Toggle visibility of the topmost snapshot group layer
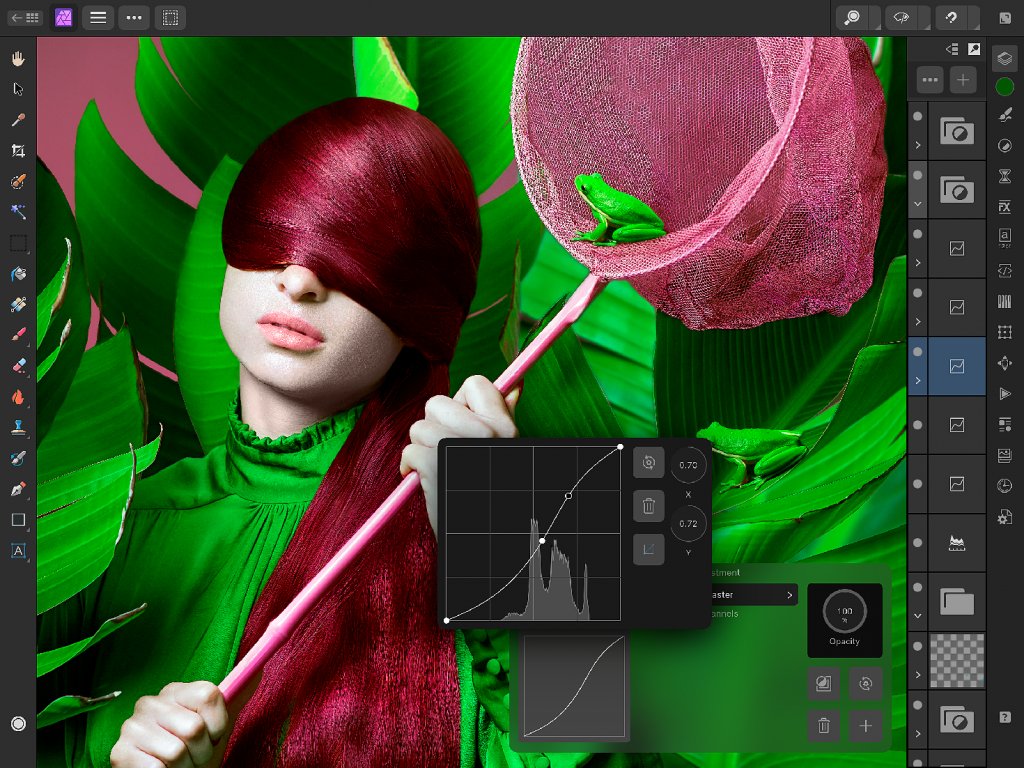The height and width of the screenshot is (768, 1024). click(918, 116)
